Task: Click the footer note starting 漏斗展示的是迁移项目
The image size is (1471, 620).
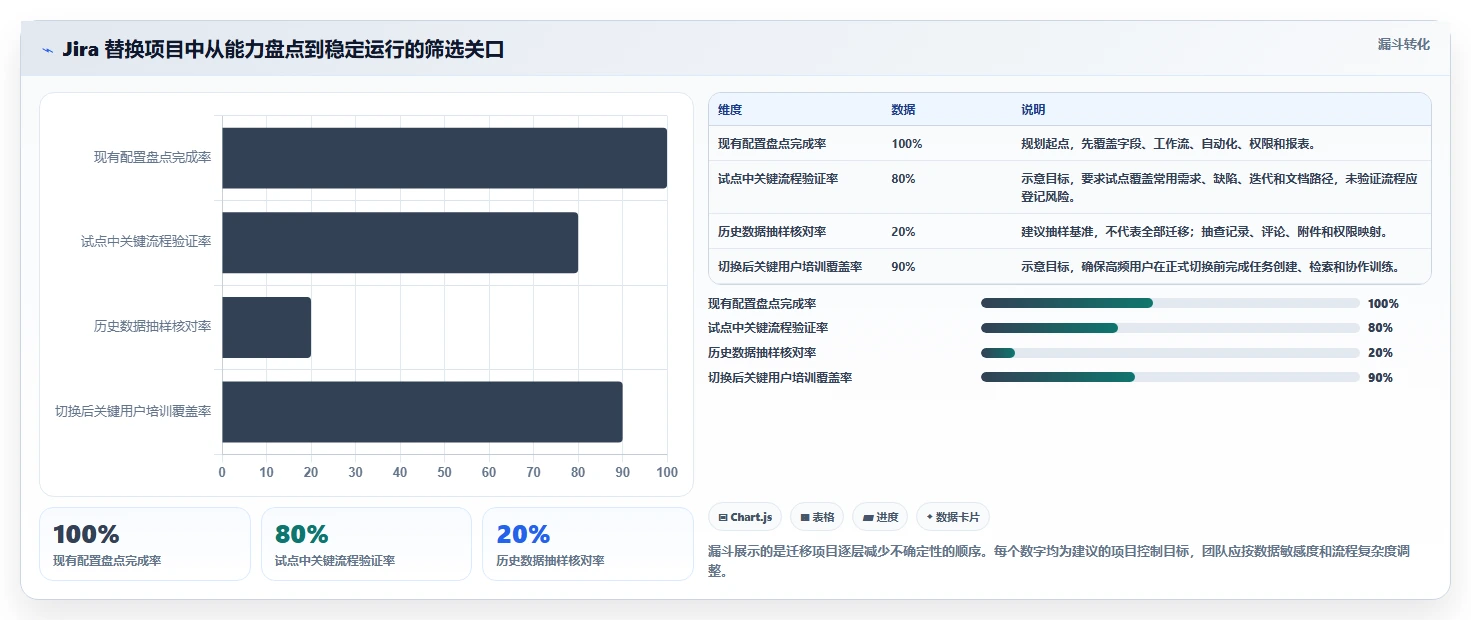Action: (x=1059, y=561)
